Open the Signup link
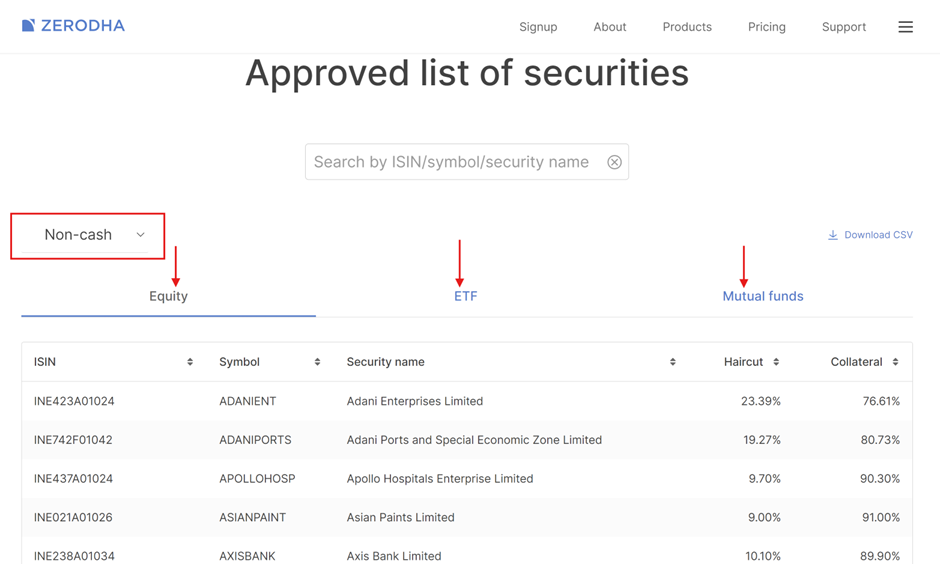 pos(538,27)
